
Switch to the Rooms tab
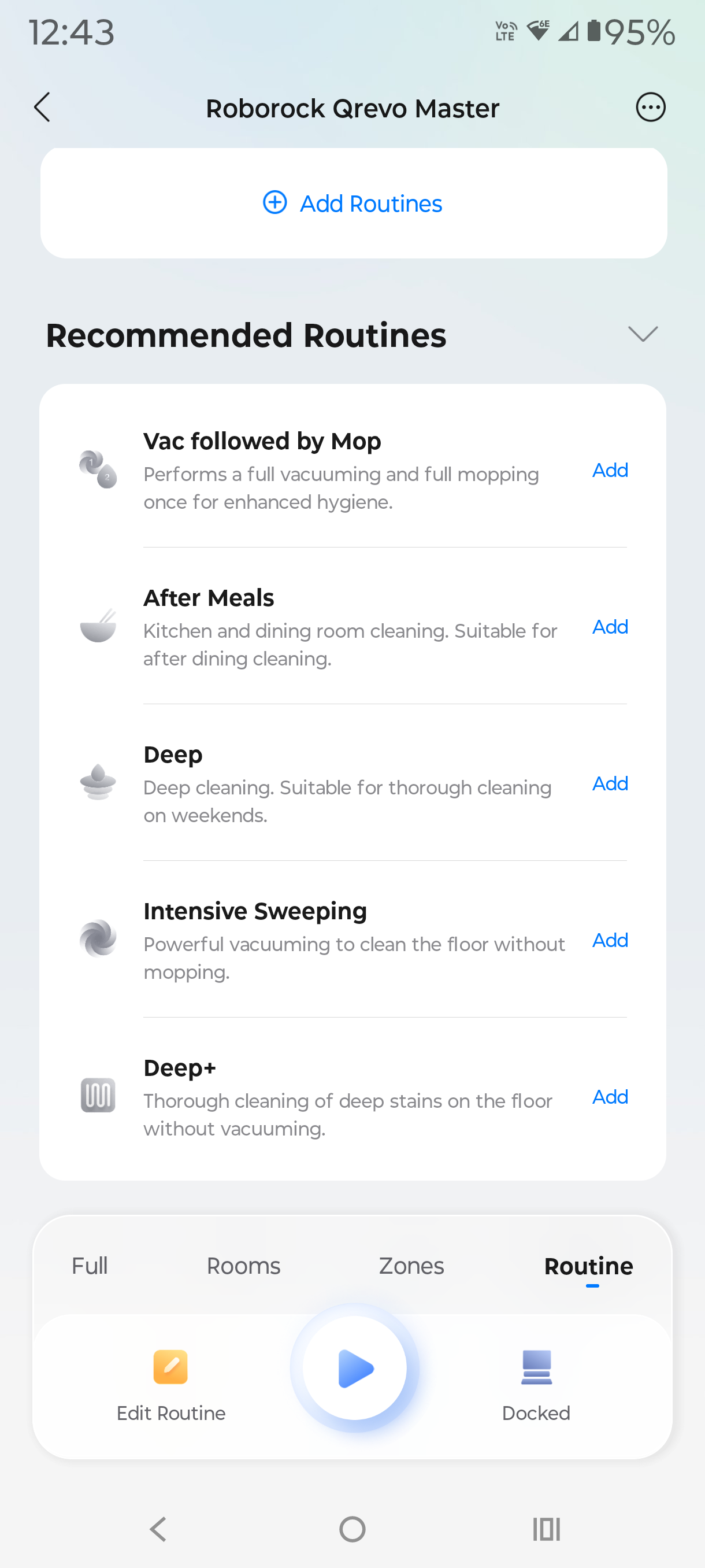coord(243,1266)
